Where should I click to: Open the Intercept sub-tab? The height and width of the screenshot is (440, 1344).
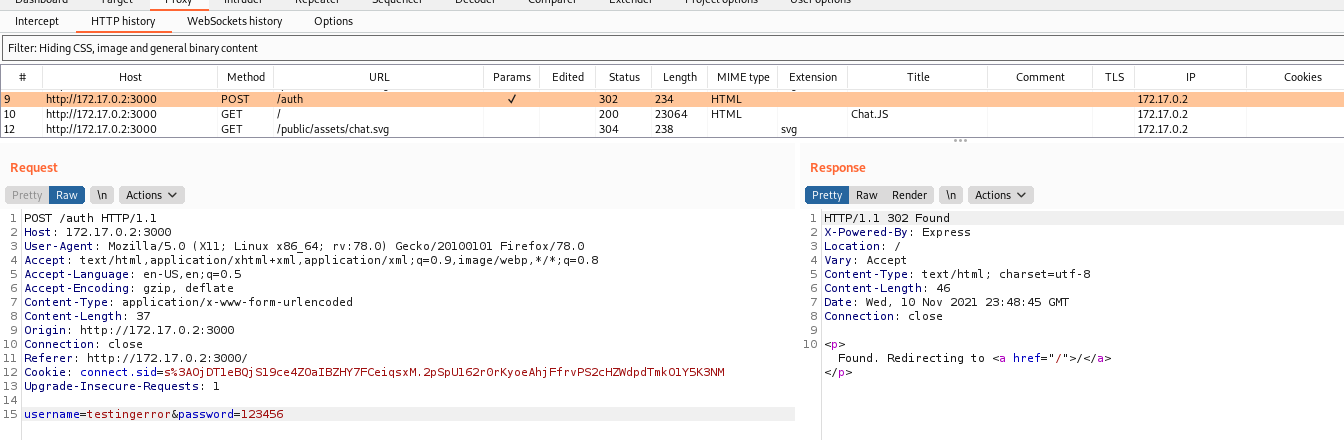tap(37, 21)
